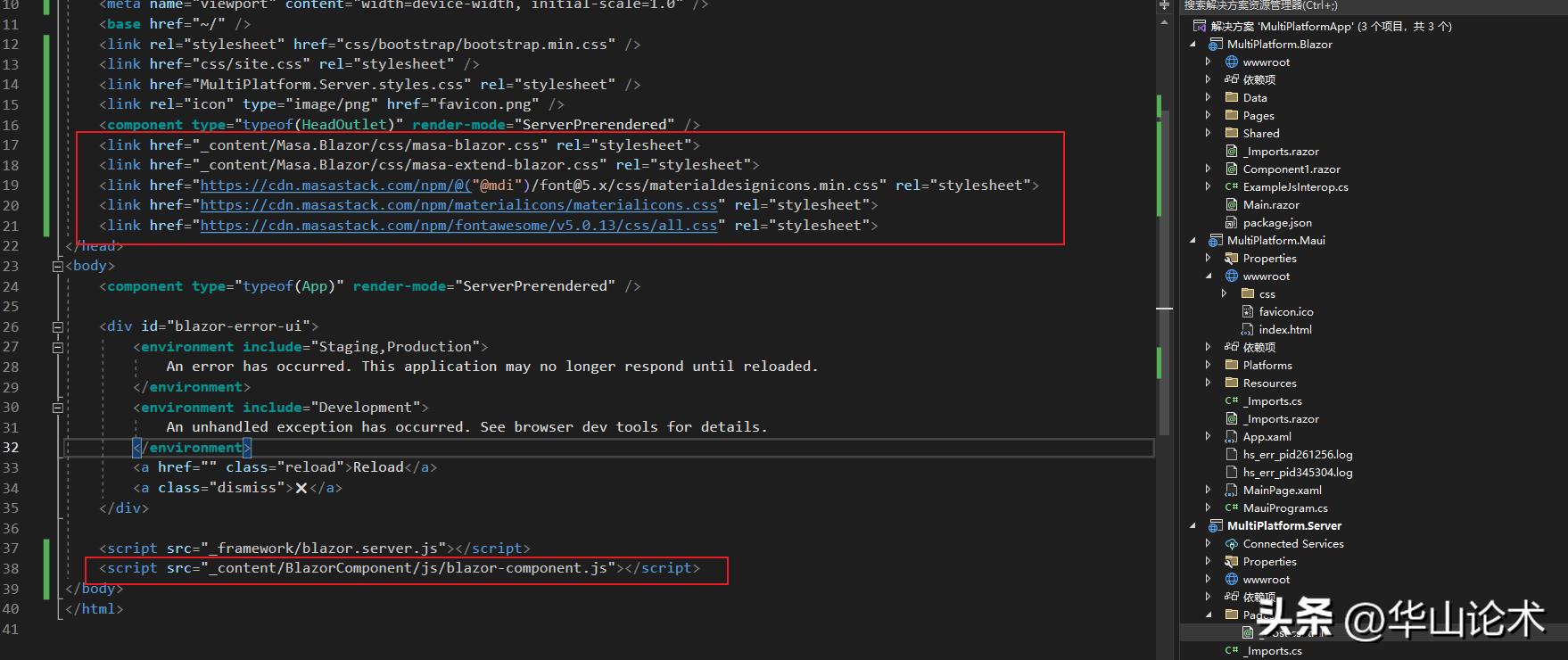Click the App.xaml file icon
1568x660 pixels.
pyautogui.click(x=1232, y=436)
